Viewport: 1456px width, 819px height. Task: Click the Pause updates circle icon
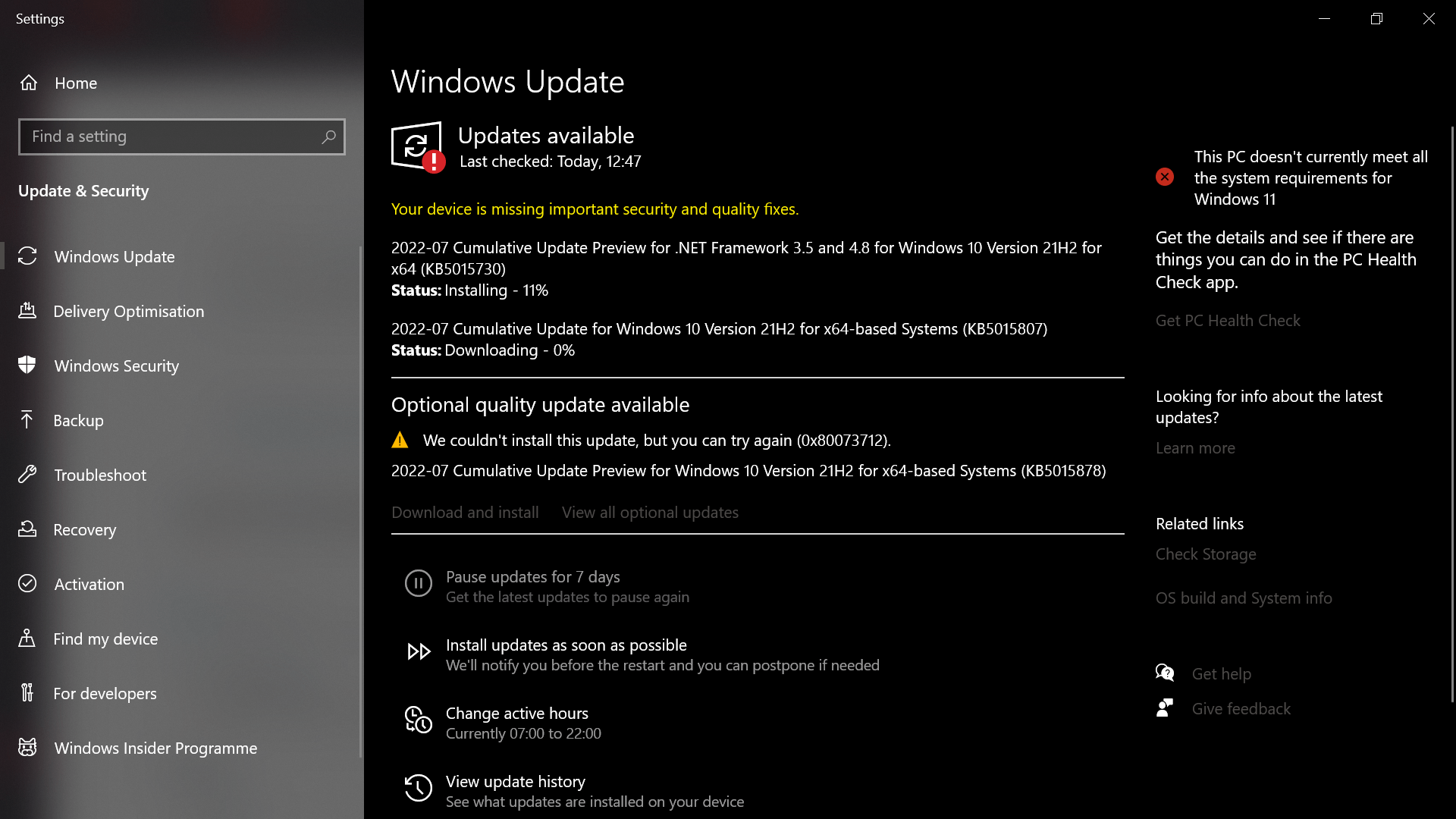pos(419,583)
